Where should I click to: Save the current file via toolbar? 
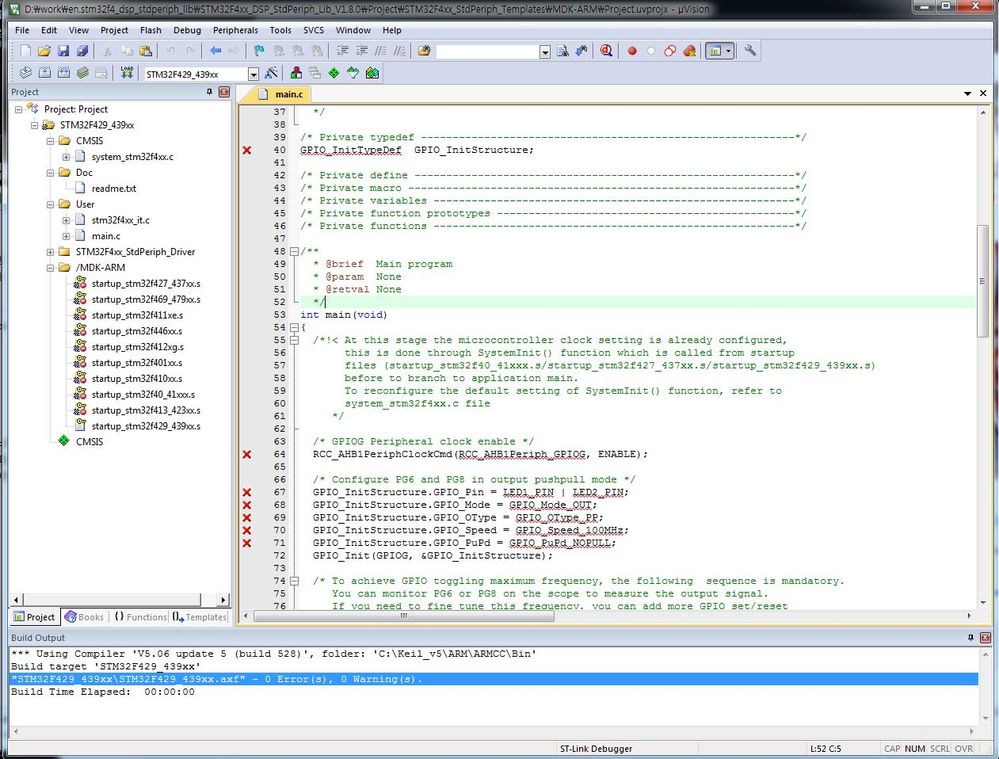tap(63, 51)
